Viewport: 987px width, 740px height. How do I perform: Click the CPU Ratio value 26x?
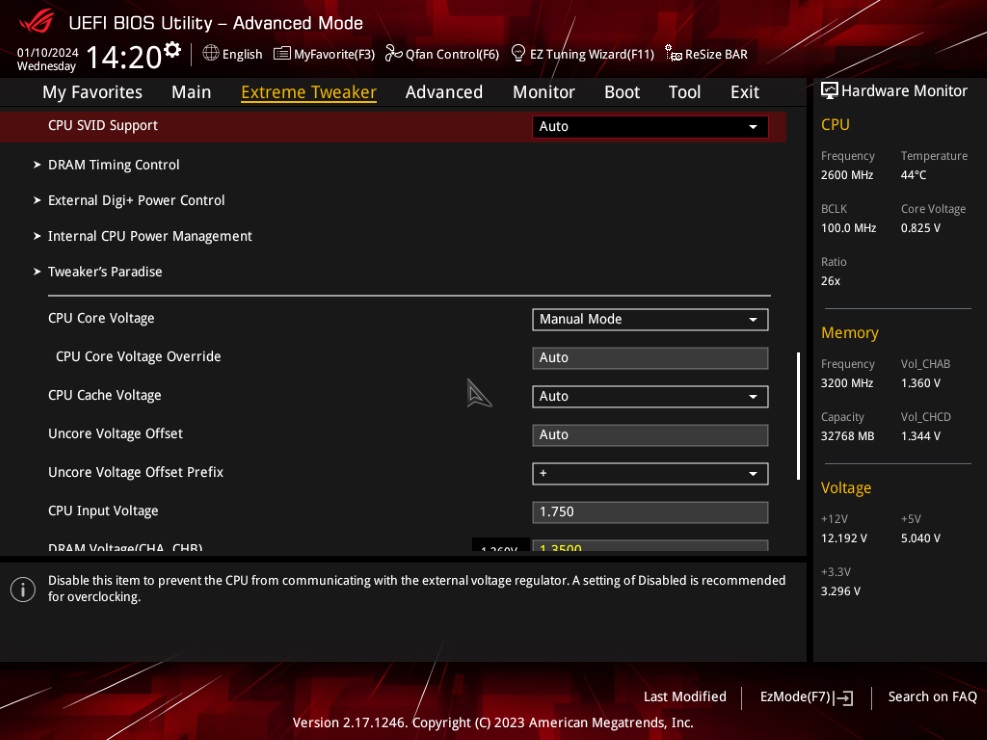[830, 281]
